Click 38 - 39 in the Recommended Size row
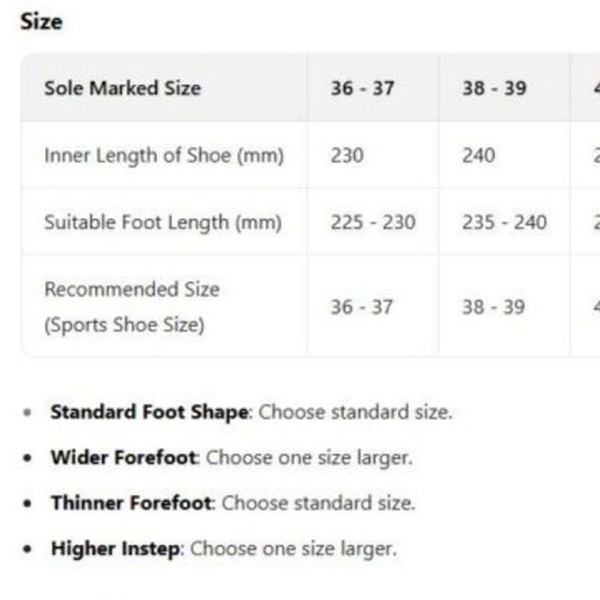 493,307
